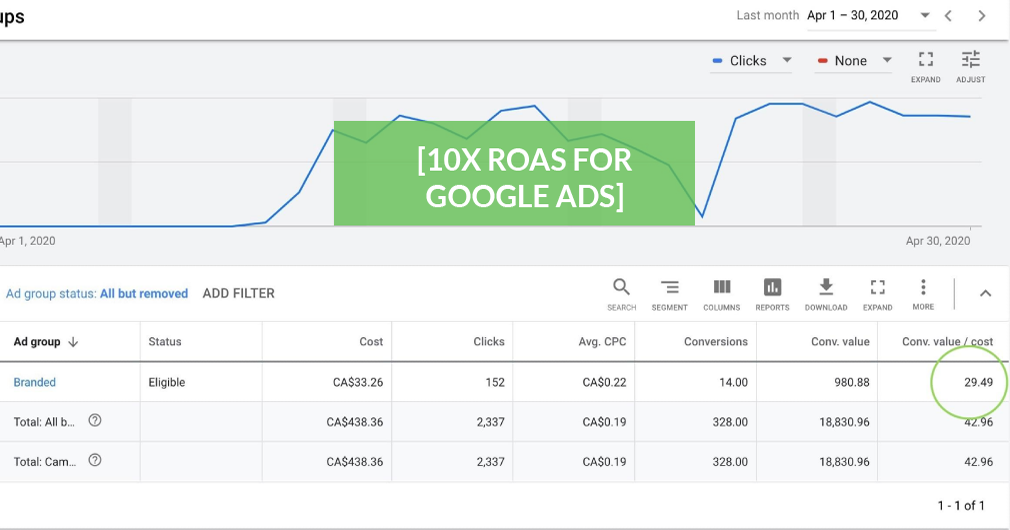Collapse the chart with the chevron arrow

tap(985, 293)
